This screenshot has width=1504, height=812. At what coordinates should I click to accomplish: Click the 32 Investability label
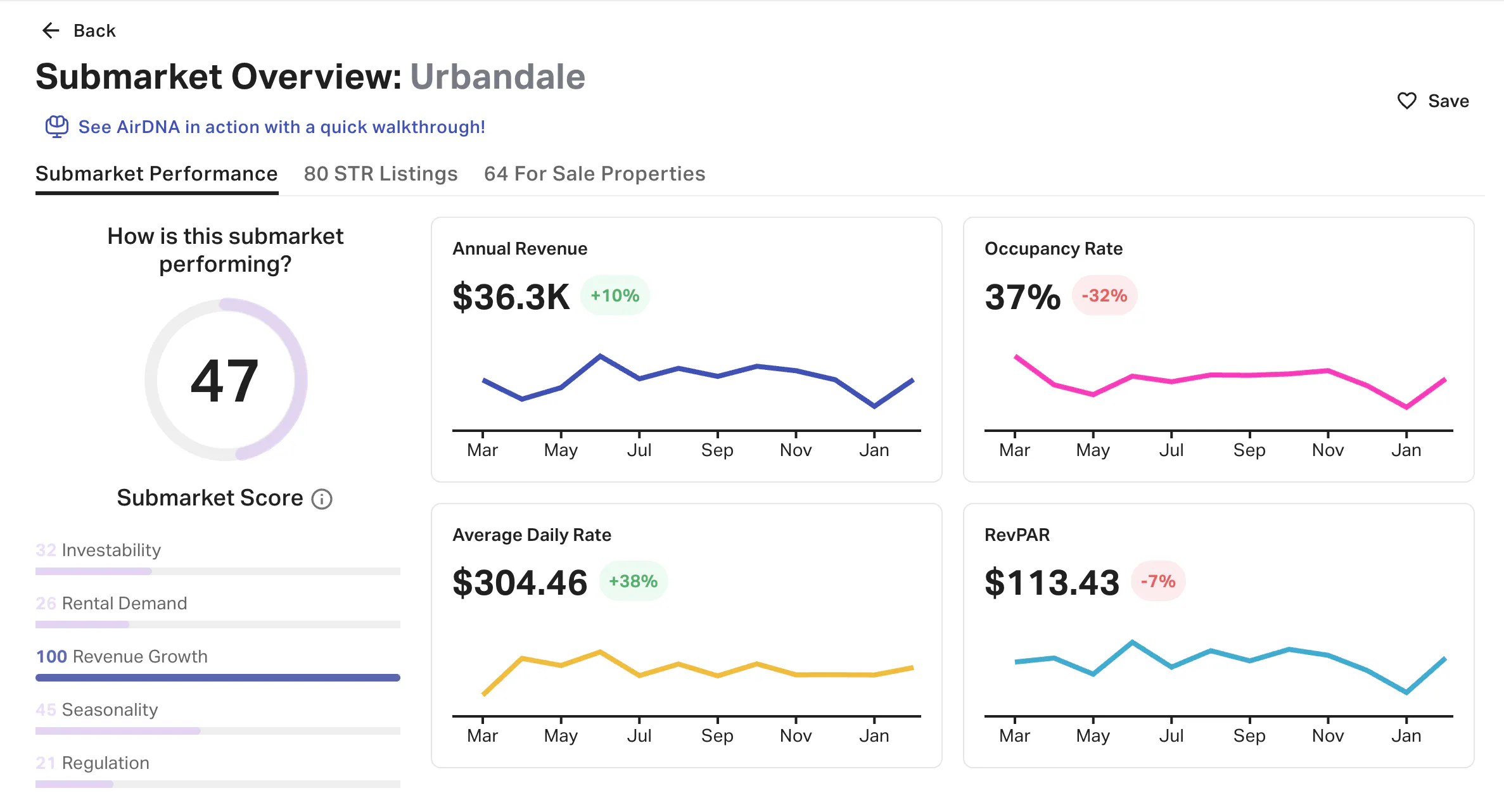[x=98, y=550]
